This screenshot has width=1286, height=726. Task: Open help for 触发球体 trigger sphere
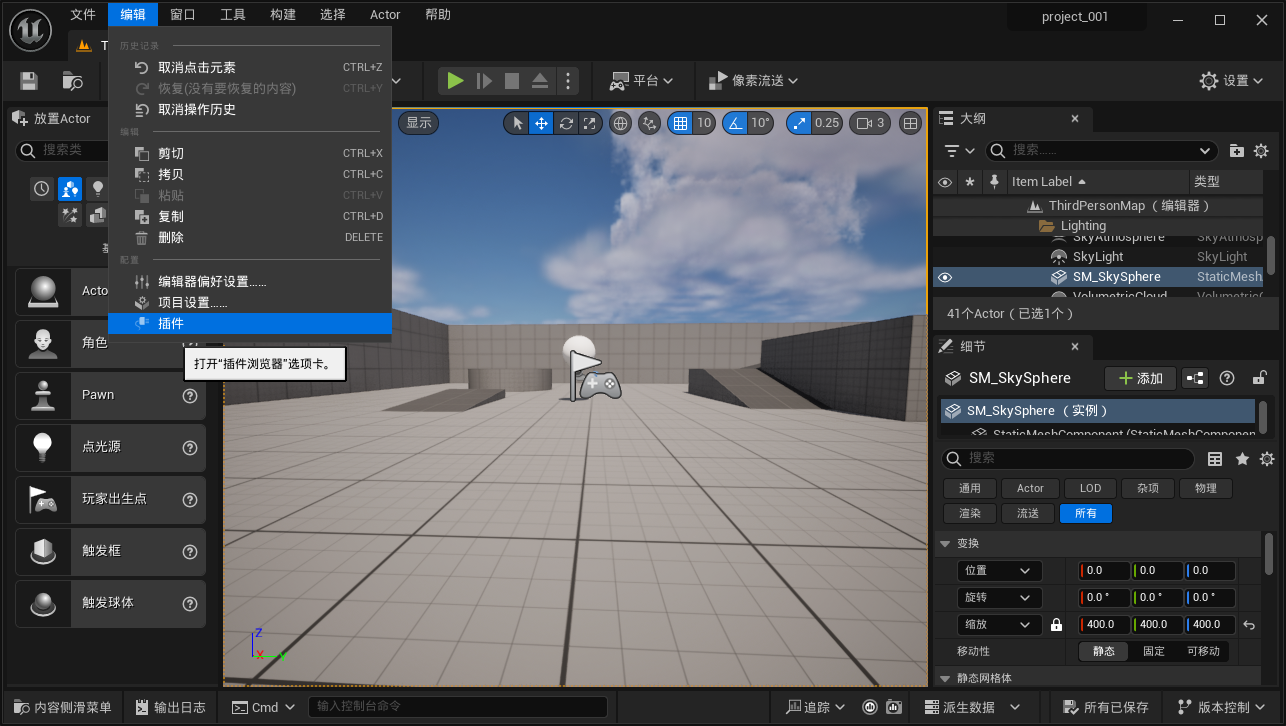[x=190, y=603]
